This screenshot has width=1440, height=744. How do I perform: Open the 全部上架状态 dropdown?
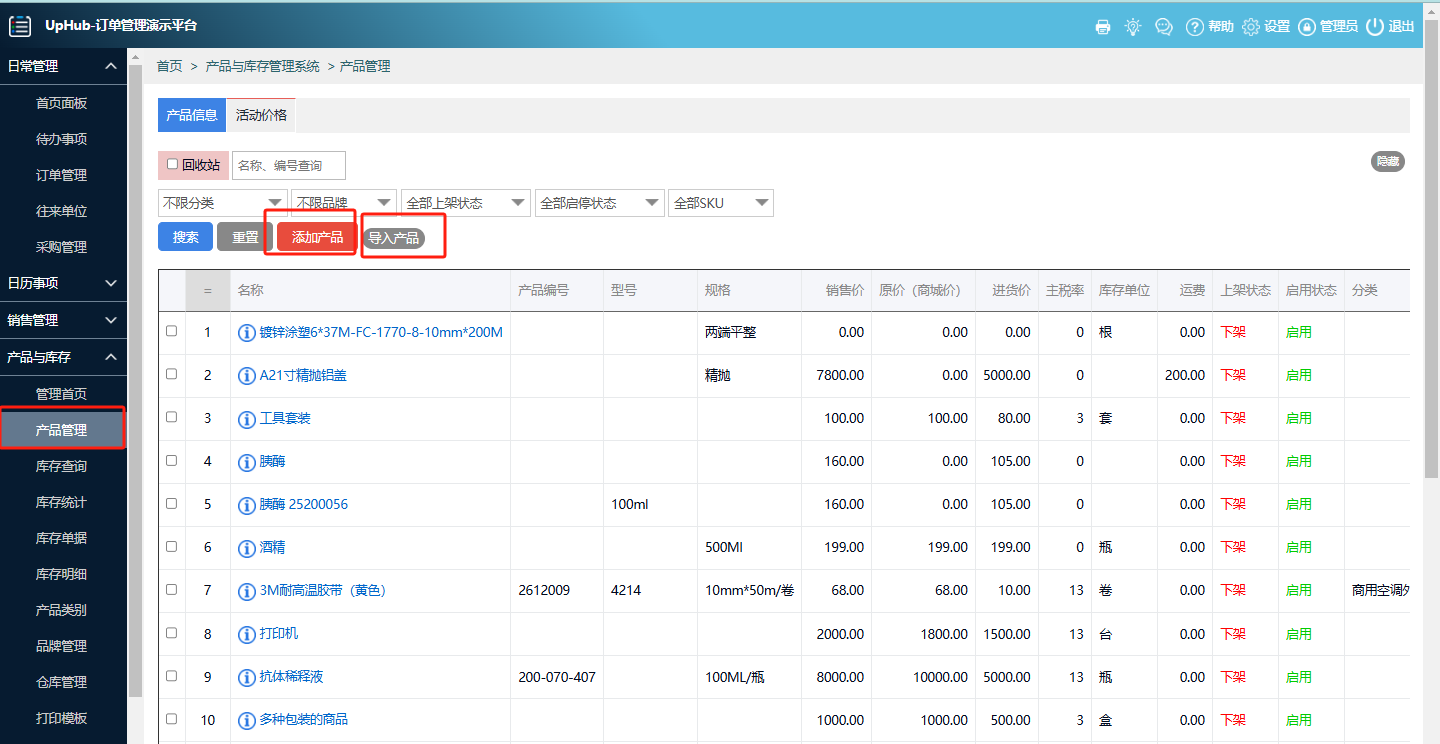point(465,203)
